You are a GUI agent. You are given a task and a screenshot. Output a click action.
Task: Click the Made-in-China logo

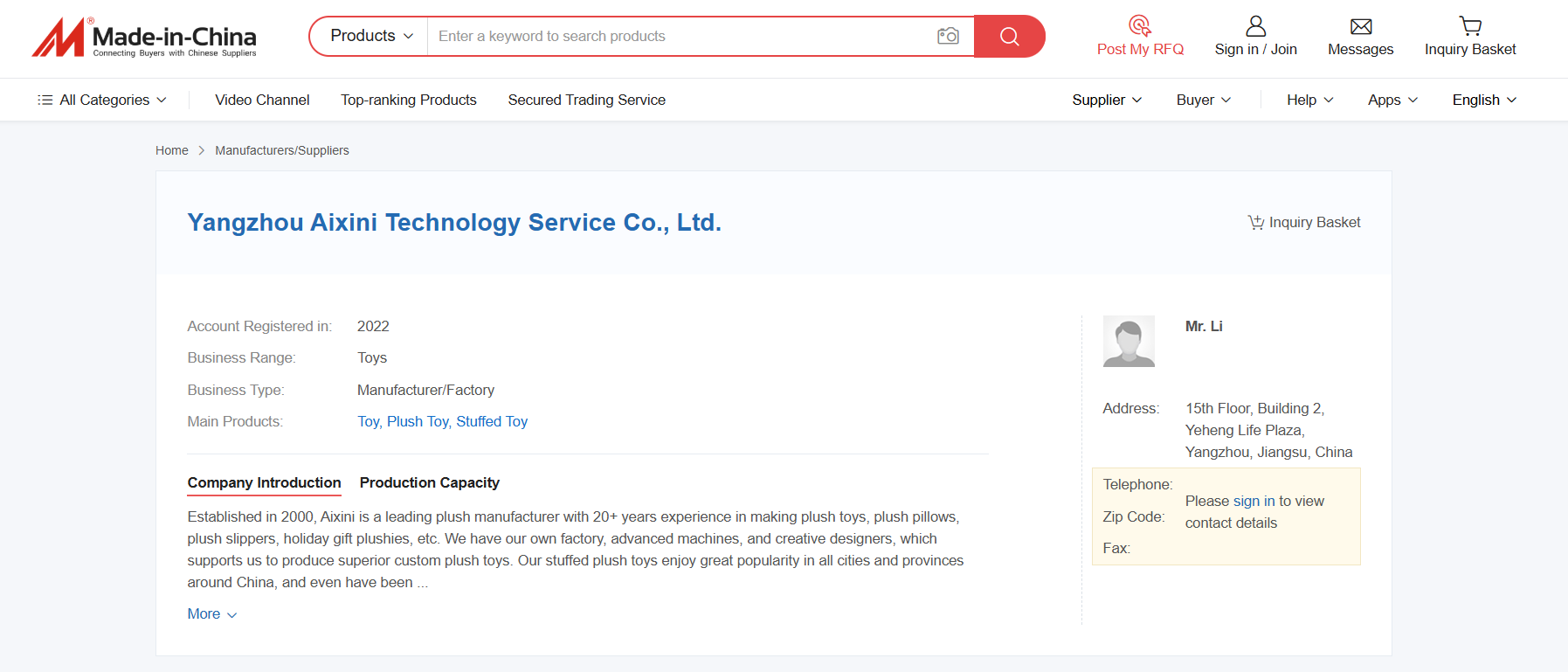[144, 37]
